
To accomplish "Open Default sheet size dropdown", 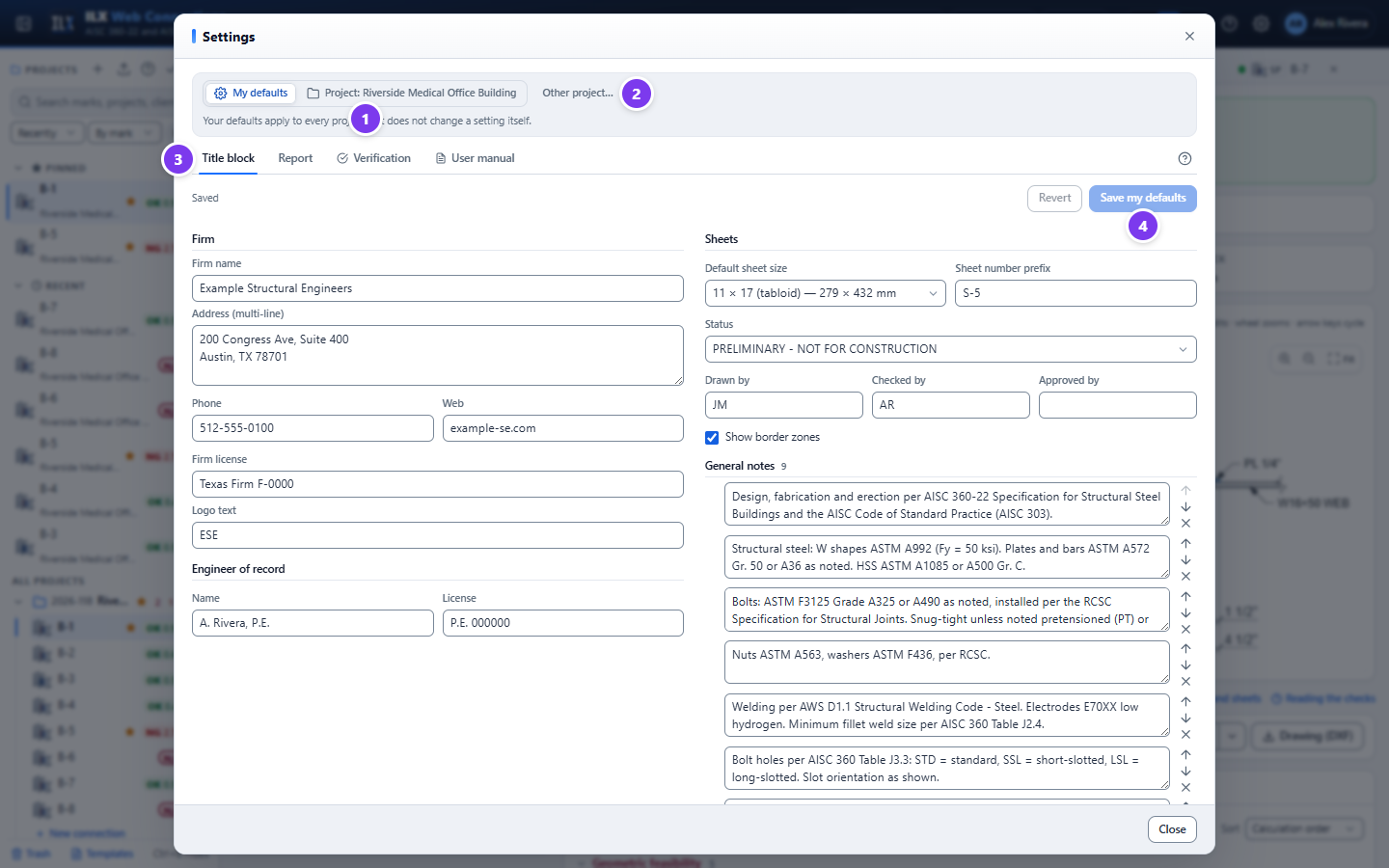I will pos(825,293).
